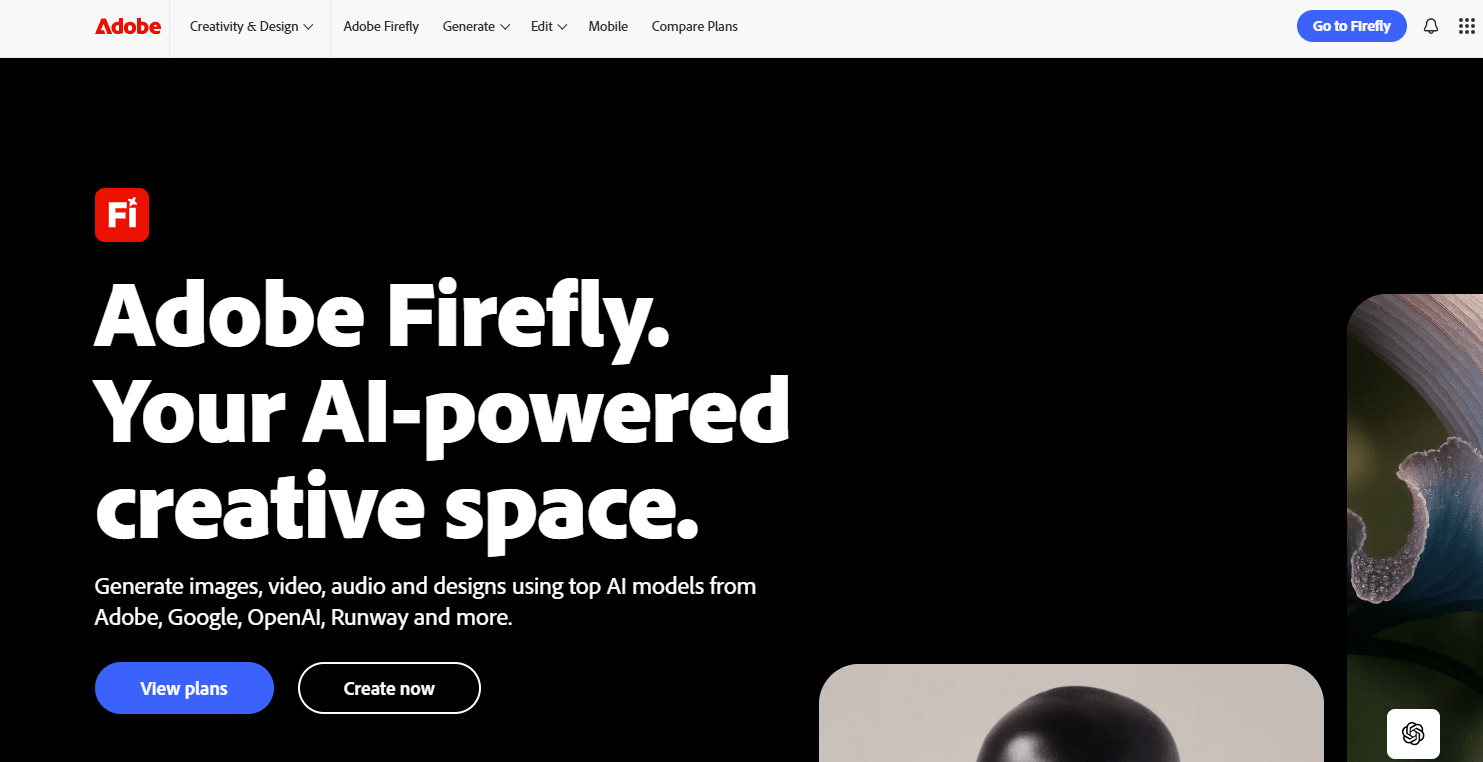Click the OpenAI knot logo icon

1413,734
